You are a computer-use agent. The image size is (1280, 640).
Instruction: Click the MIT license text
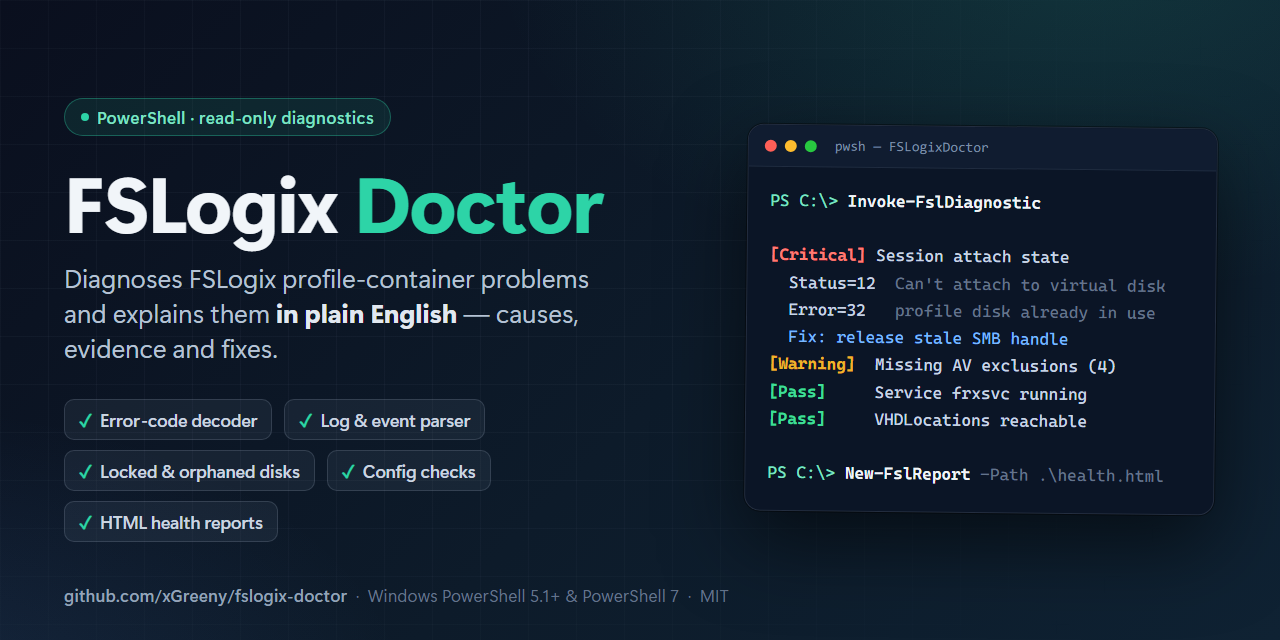(x=714, y=597)
